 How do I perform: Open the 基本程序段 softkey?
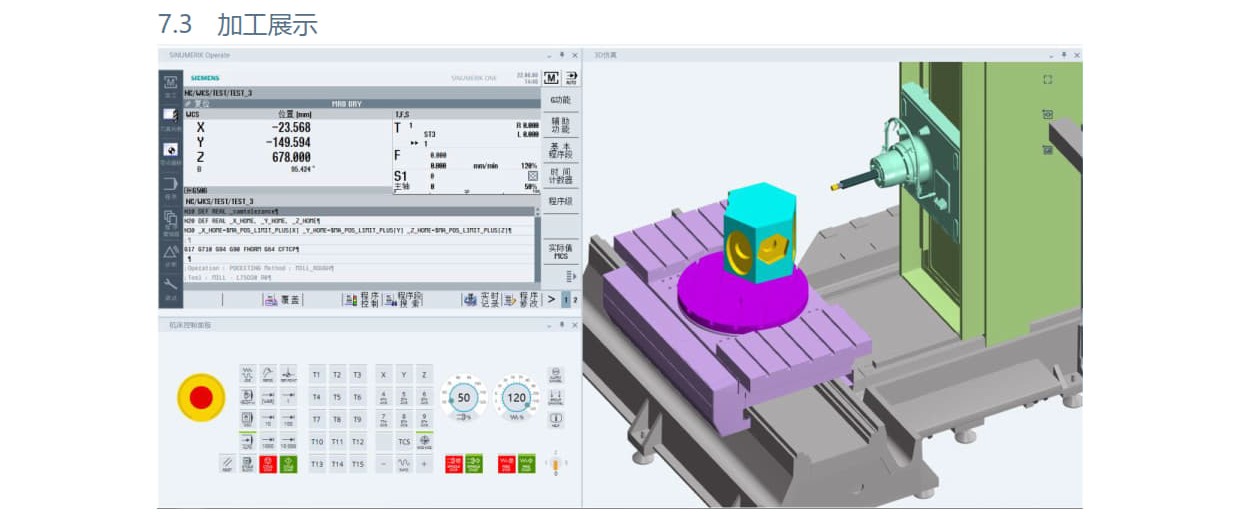[561, 149]
